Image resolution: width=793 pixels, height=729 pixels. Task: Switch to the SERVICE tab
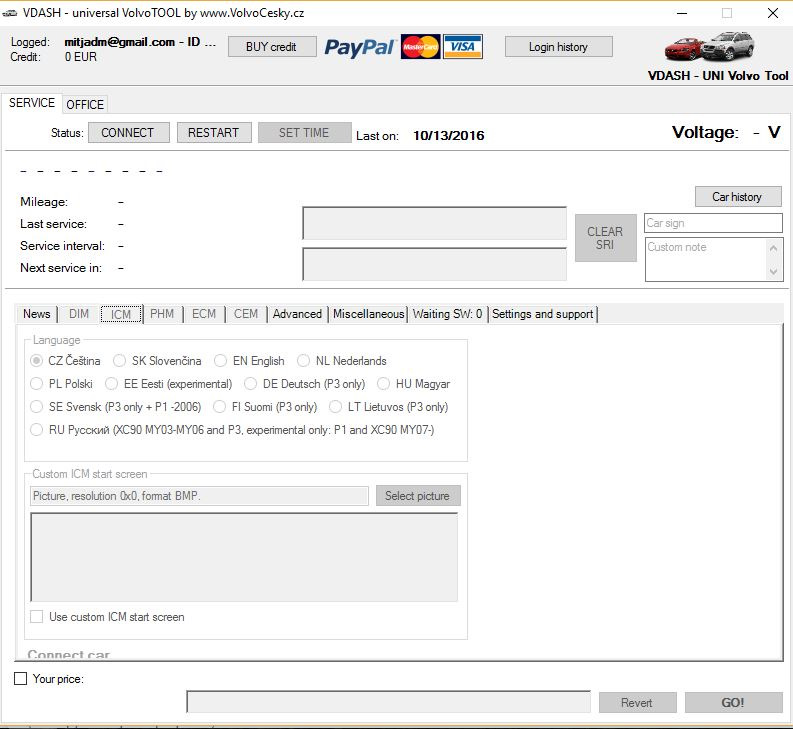(x=32, y=103)
